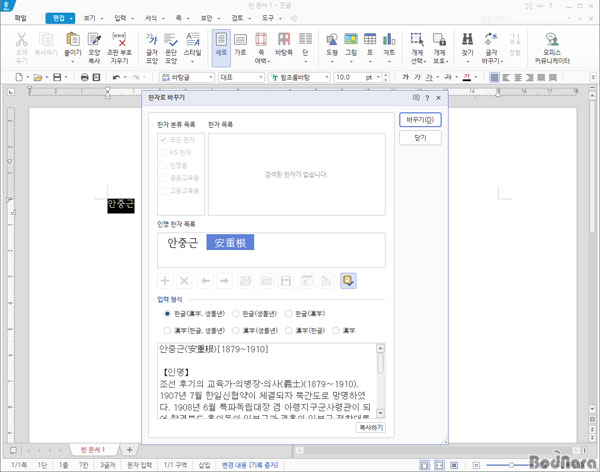Click the zoom slider handle in status bar
Image resolution: width=600 pixels, height=472 pixels.
511,465
